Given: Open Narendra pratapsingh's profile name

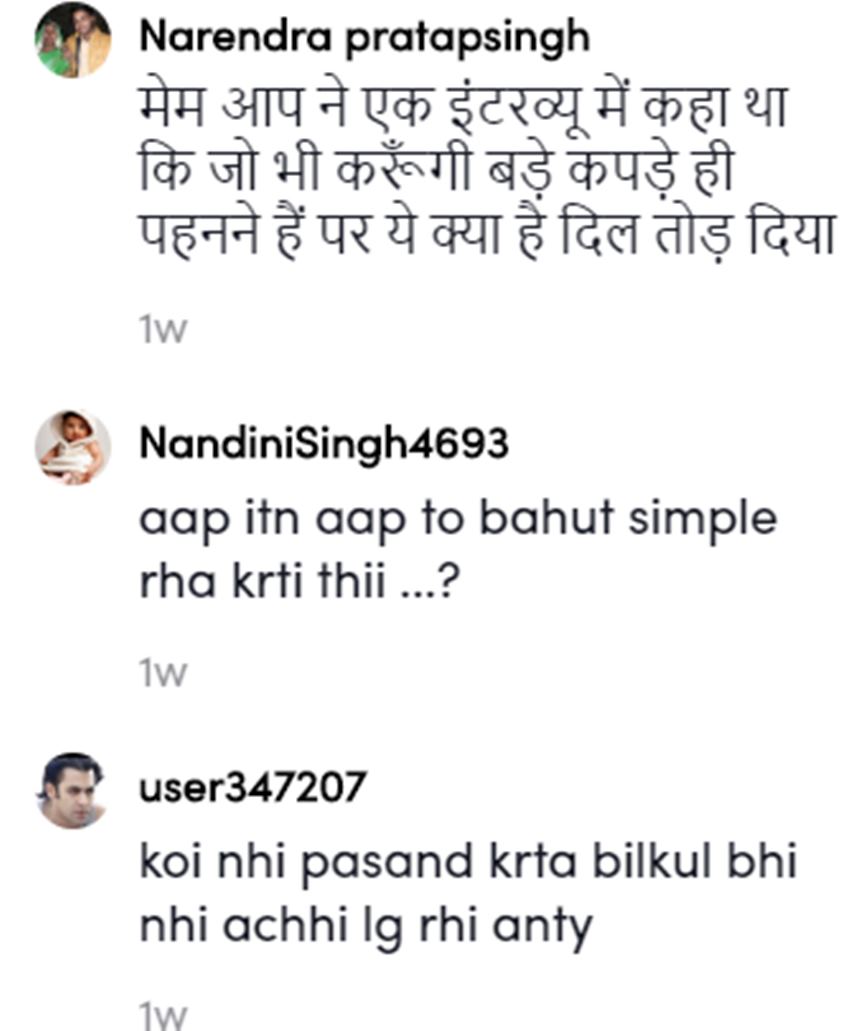Looking at the screenshot, I should [x=364, y=38].
